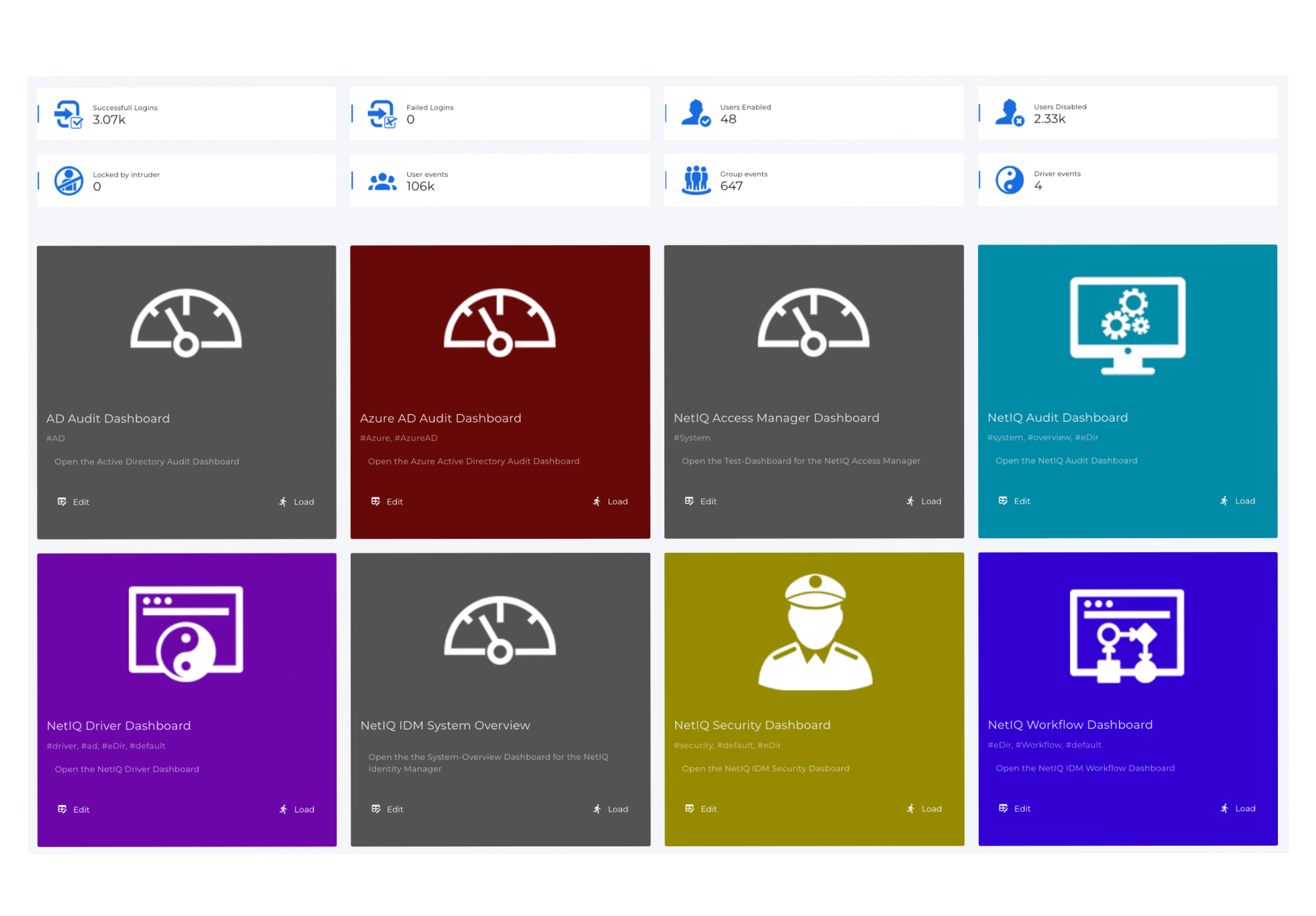Click the AD Audit Dashboard title
Screen dimensions: 1316x916
tap(108, 419)
